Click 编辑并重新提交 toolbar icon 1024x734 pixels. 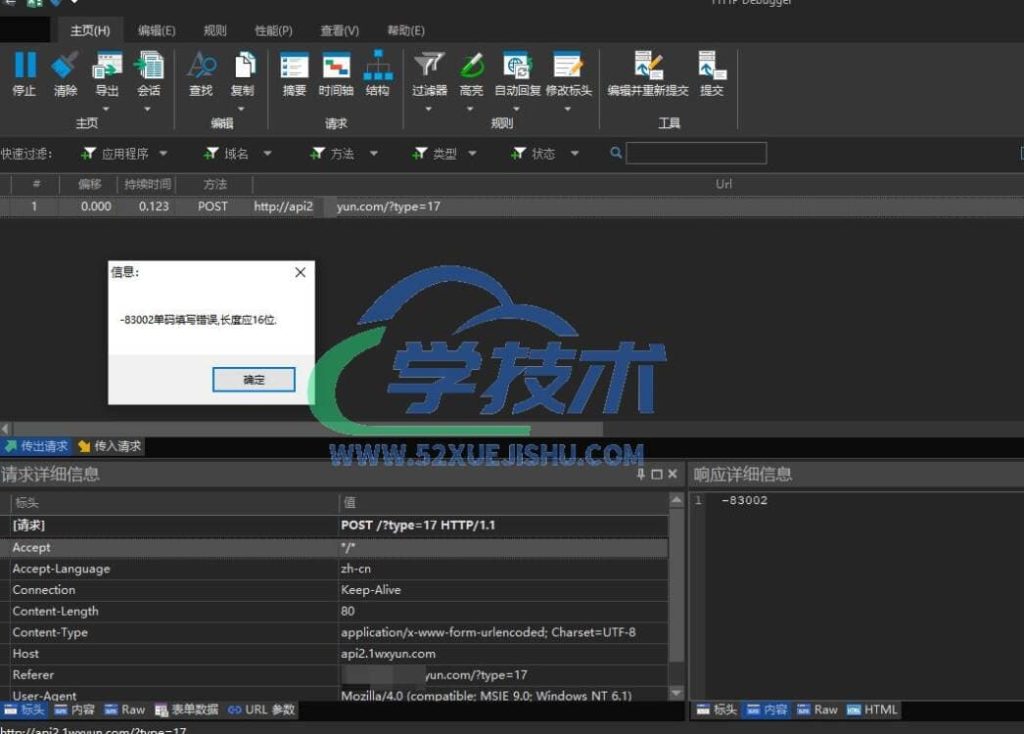tap(648, 66)
